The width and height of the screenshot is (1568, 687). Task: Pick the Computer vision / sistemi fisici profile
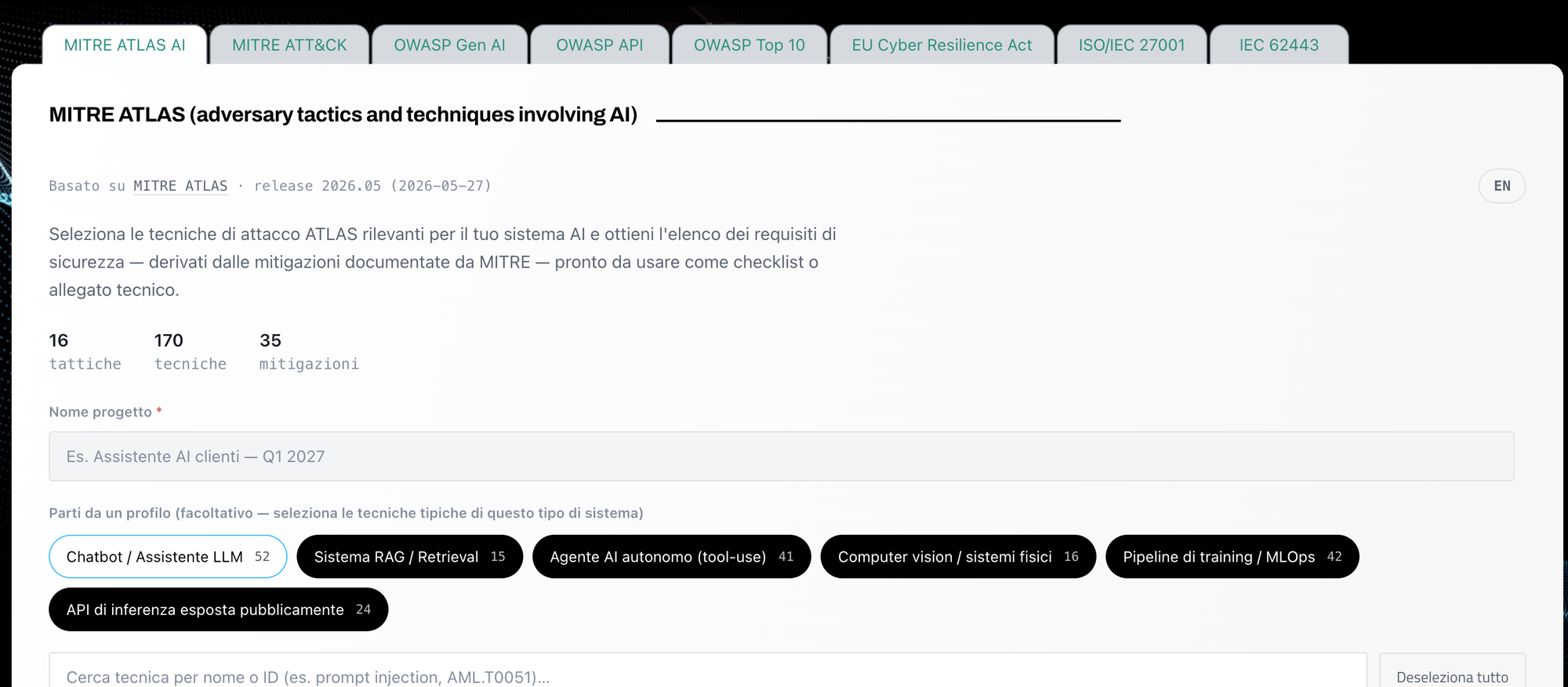click(958, 557)
